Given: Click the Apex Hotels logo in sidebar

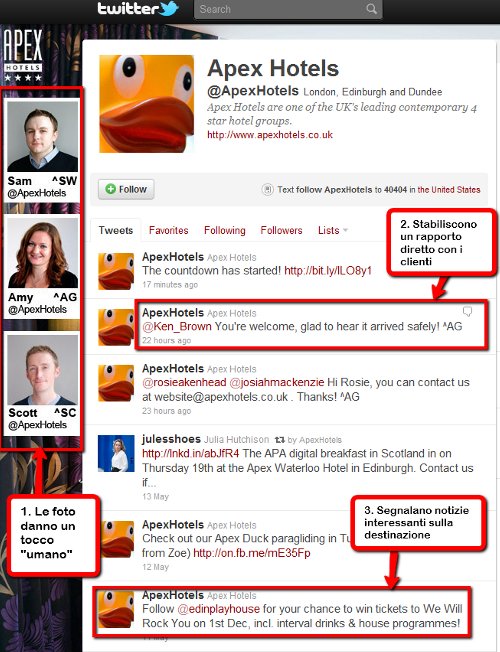Looking at the screenshot, I should tap(23, 55).
